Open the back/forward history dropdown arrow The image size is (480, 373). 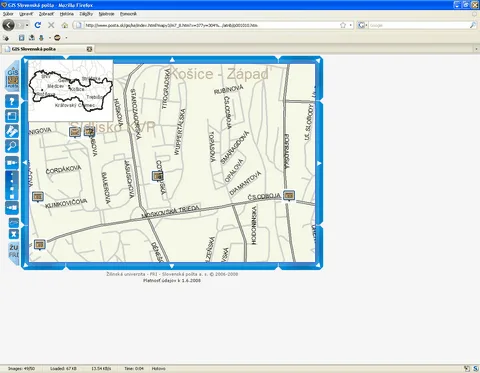[27, 25]
